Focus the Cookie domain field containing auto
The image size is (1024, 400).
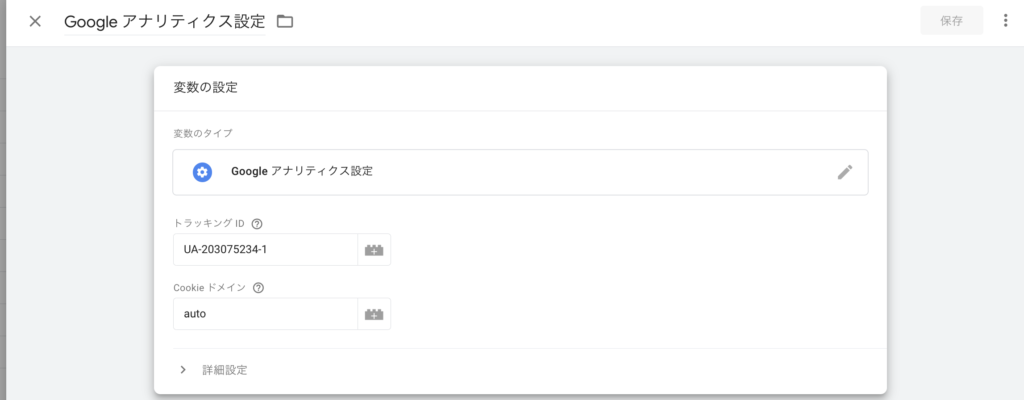(x=265, y=314)
